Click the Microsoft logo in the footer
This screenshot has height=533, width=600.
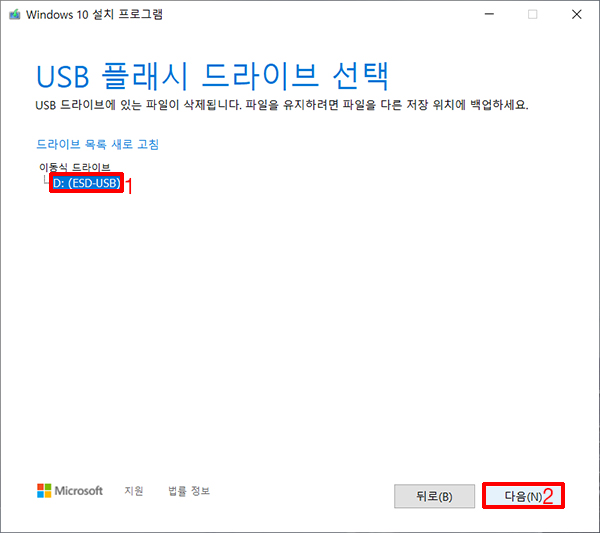click(x=70, y=491)
